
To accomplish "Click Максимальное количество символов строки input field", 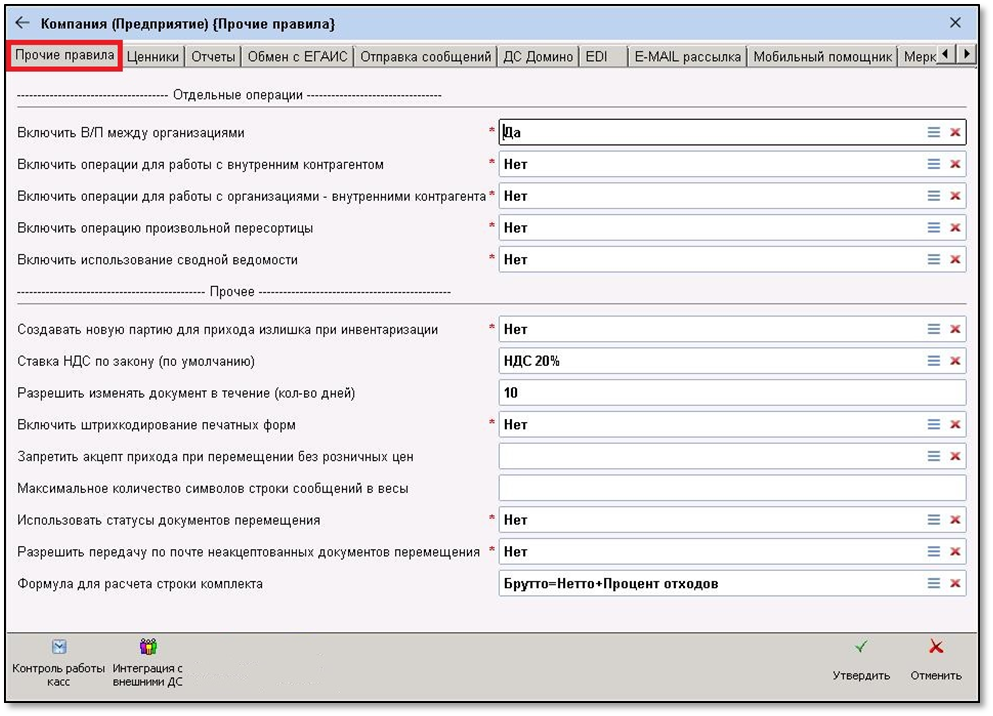I will [731, 488].
